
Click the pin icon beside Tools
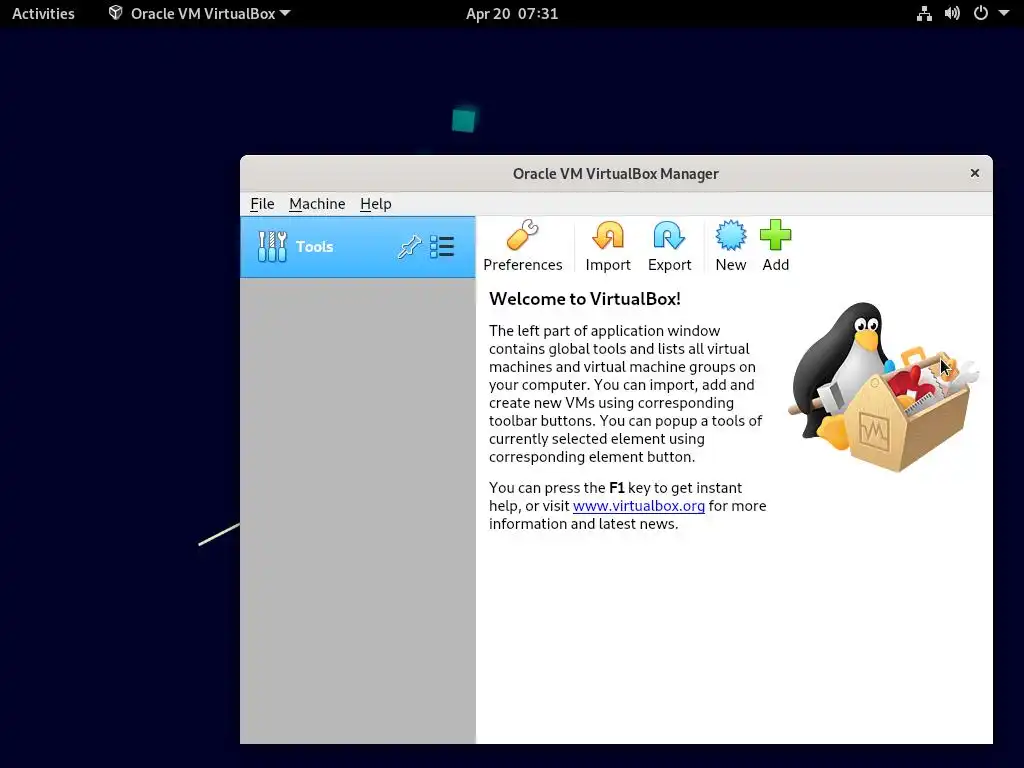409,247
